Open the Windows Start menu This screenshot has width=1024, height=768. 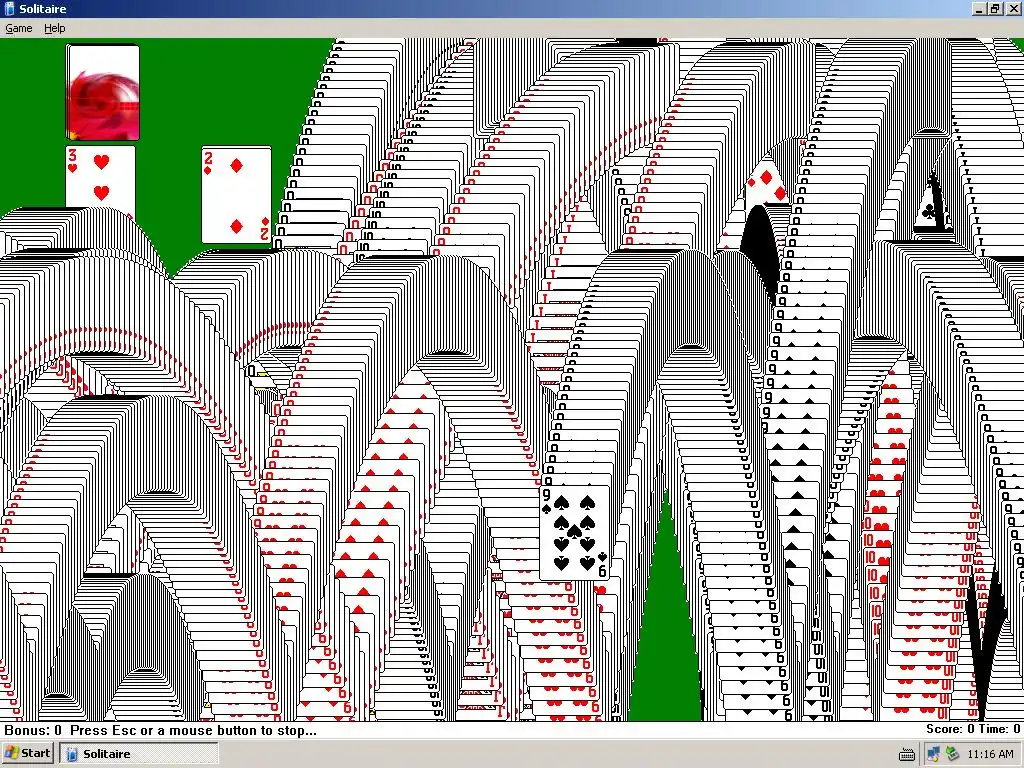(27, 753)
